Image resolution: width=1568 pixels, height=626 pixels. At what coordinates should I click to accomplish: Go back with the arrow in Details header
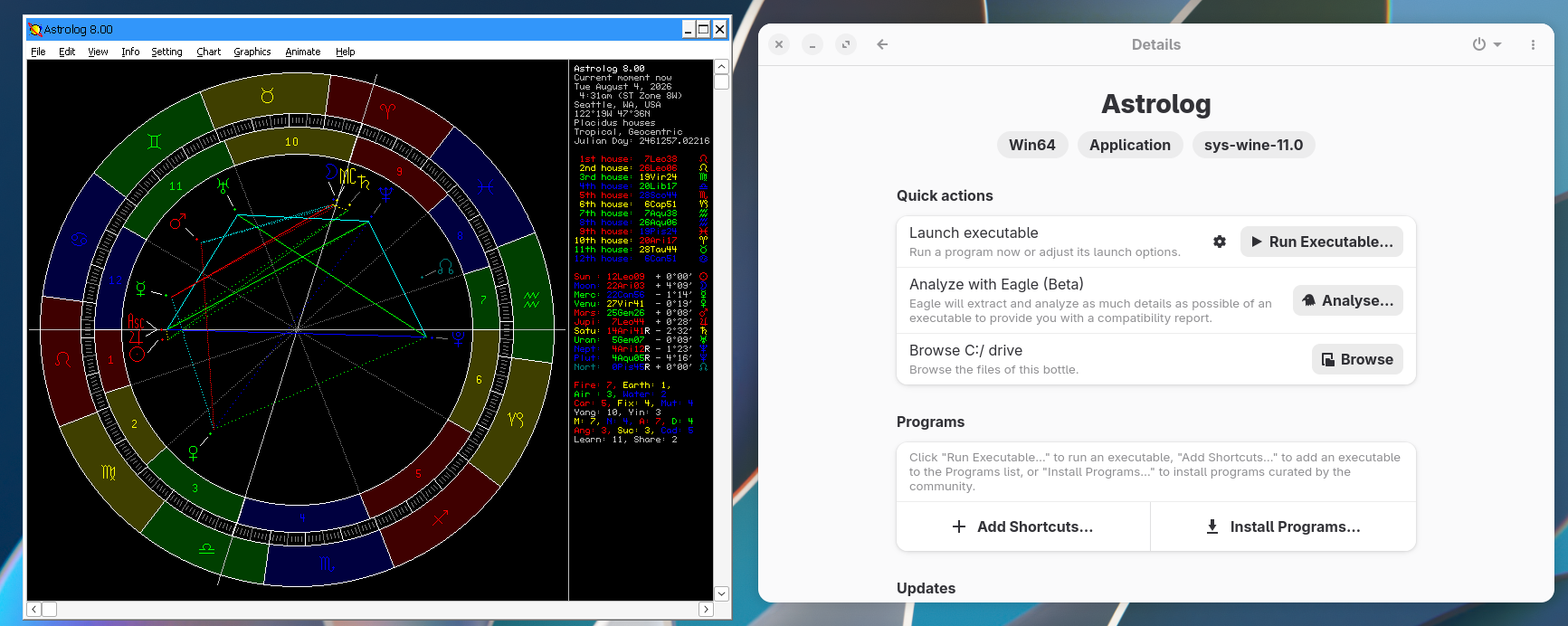pos(882,44)
